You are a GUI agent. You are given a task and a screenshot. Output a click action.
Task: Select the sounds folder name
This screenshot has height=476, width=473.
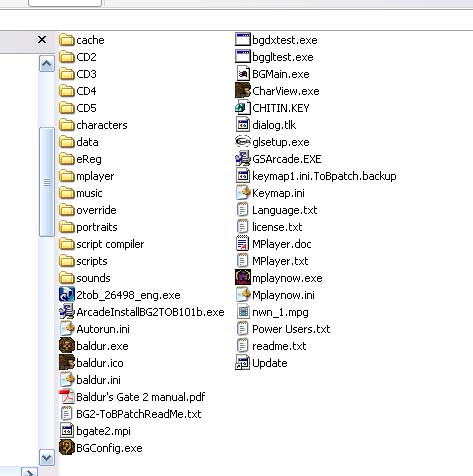(93, 278)
